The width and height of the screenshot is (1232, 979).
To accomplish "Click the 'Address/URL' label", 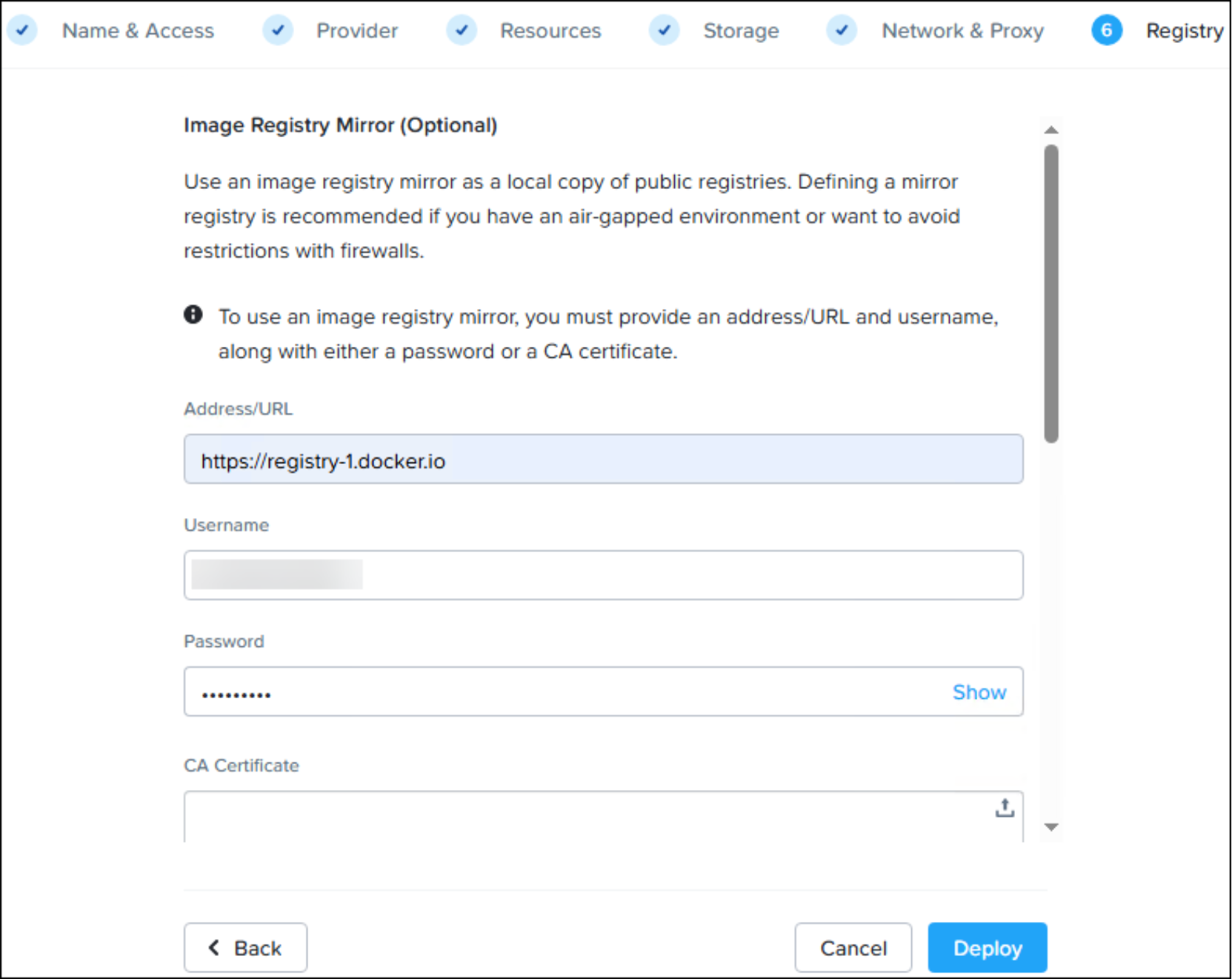I will 238,409.
